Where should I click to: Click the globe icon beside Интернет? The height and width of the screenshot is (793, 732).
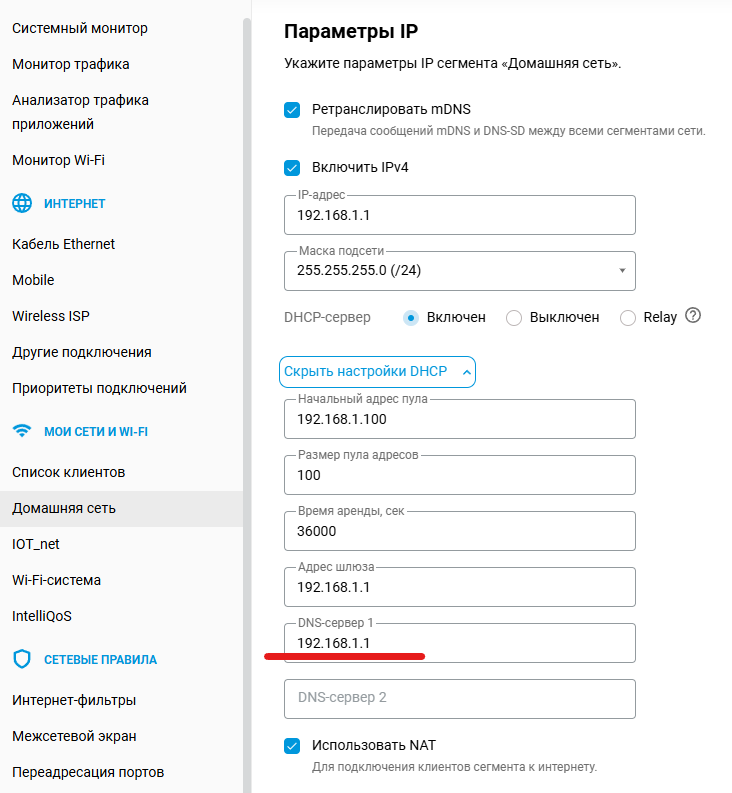click(22, 204)
